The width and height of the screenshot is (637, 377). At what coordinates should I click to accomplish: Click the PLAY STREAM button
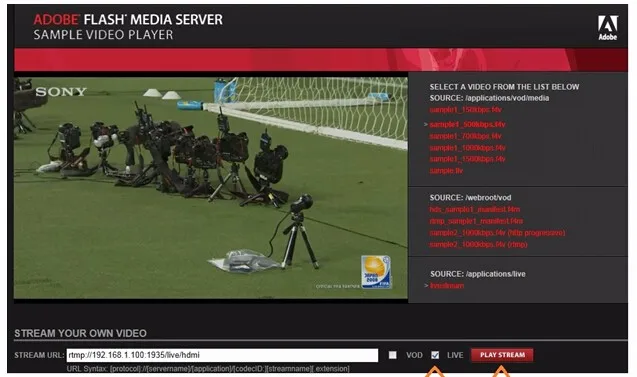point(502,355)
